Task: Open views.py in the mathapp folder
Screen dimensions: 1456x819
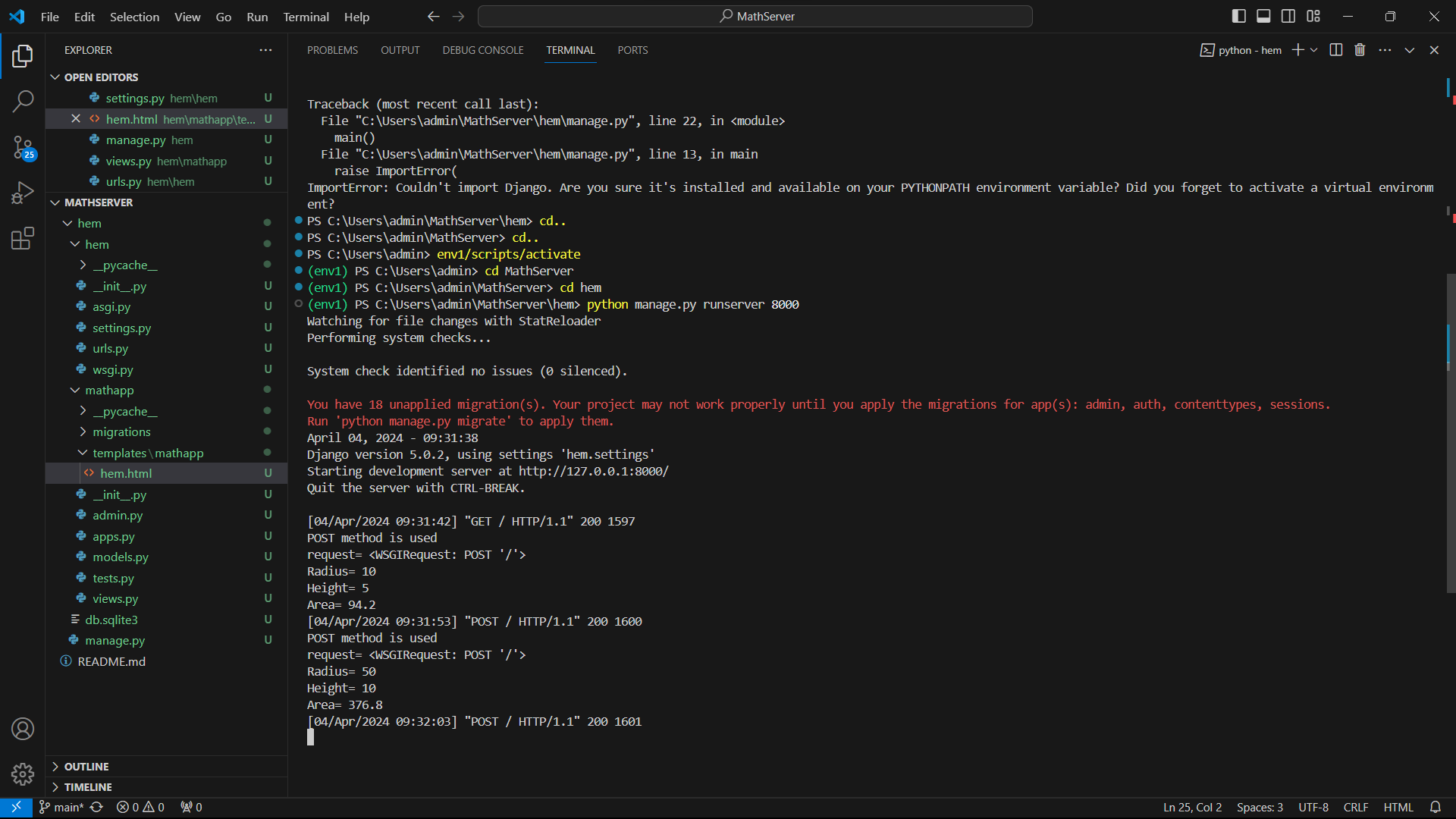Action: click(115, 598)
